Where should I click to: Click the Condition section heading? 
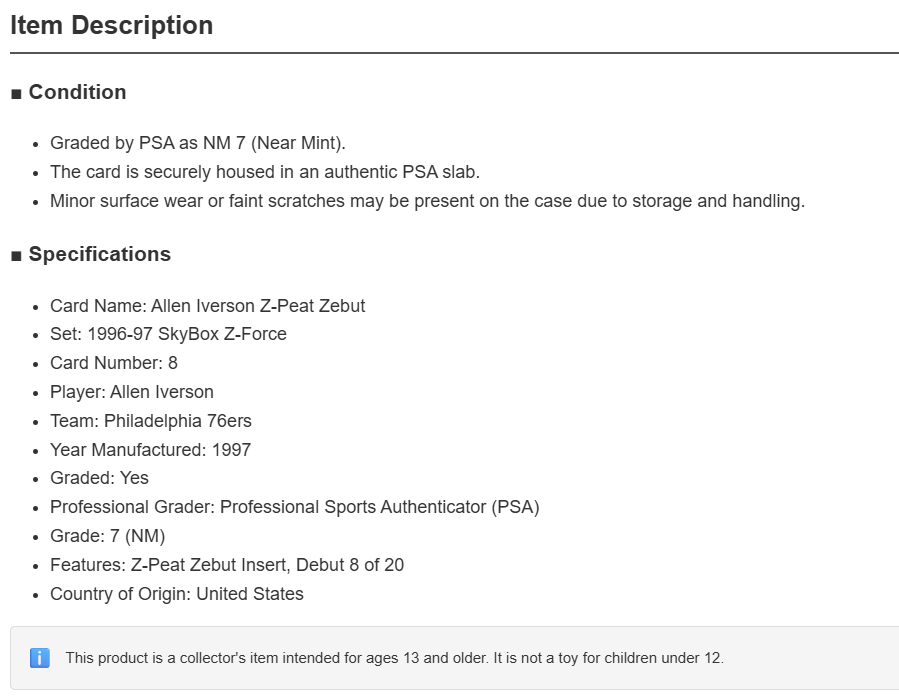77,92
